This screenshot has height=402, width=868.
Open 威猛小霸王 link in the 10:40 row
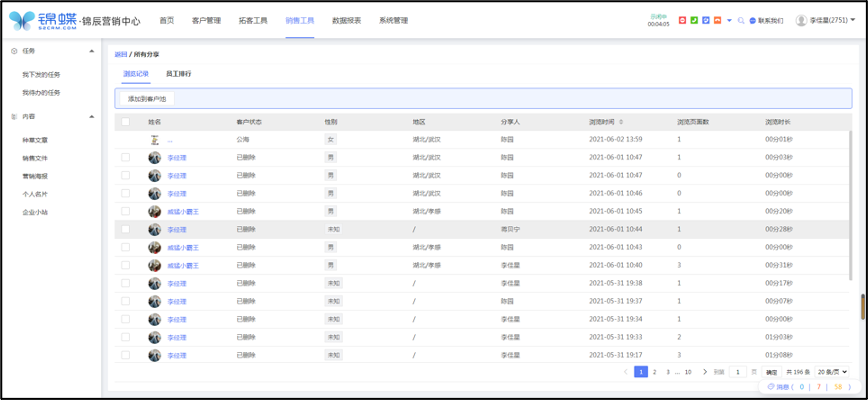tap(183, 265)
